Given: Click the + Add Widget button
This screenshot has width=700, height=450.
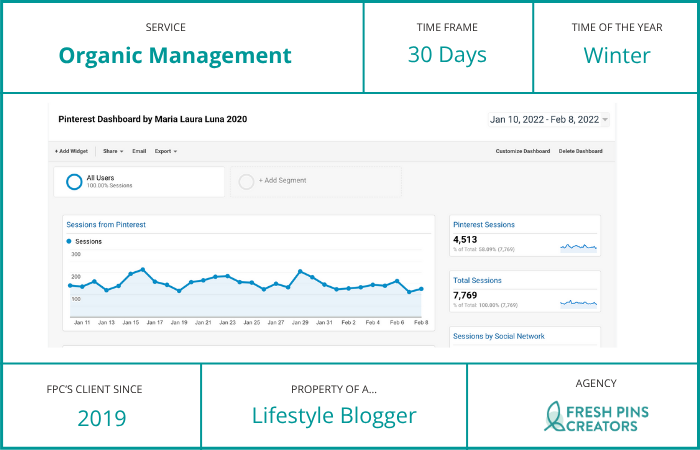Looking at the screenshot, I should click(71, 151).
